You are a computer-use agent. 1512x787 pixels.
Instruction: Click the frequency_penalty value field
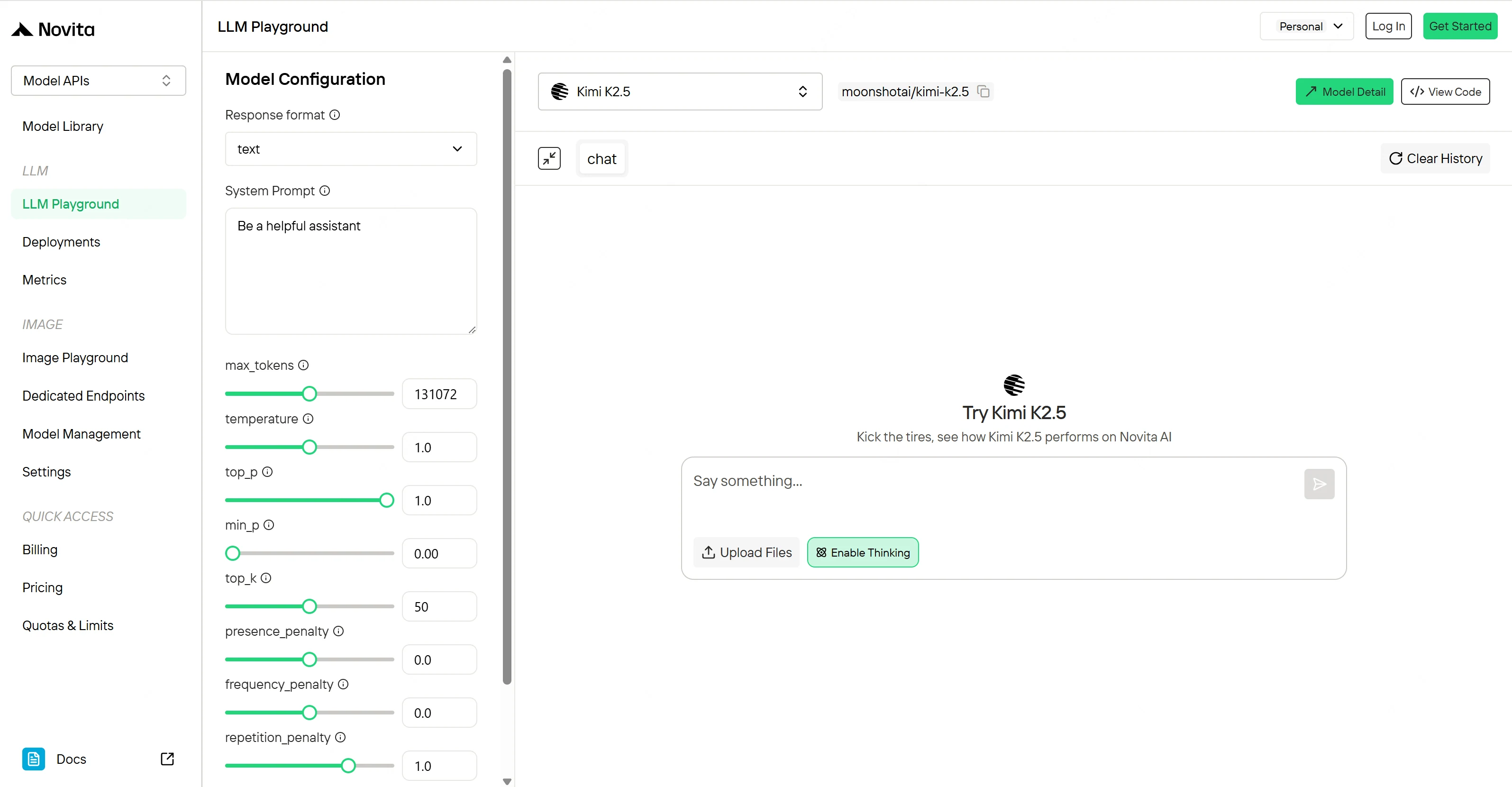click(439, 713)
